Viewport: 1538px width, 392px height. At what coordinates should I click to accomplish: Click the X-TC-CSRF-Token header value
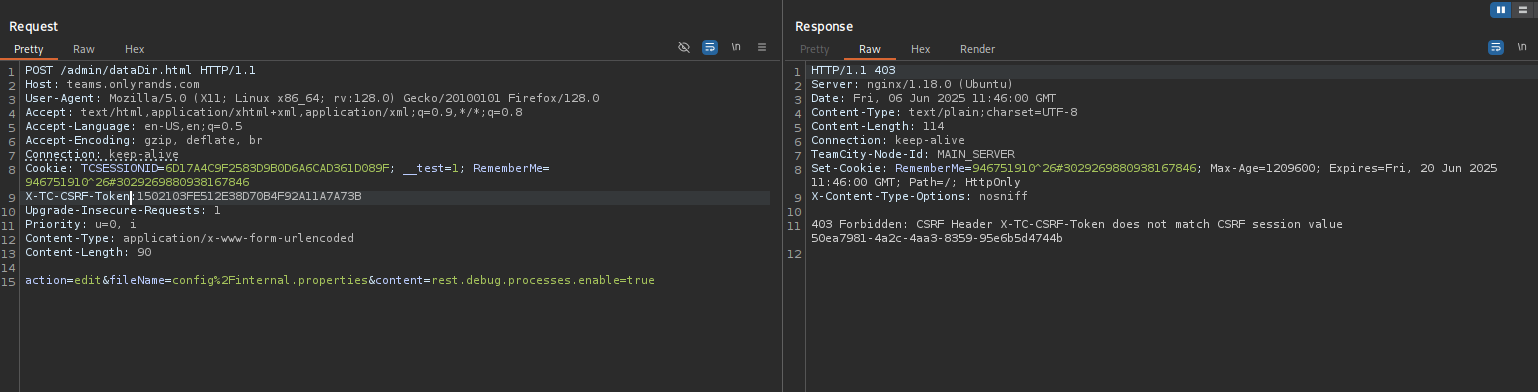249,196
